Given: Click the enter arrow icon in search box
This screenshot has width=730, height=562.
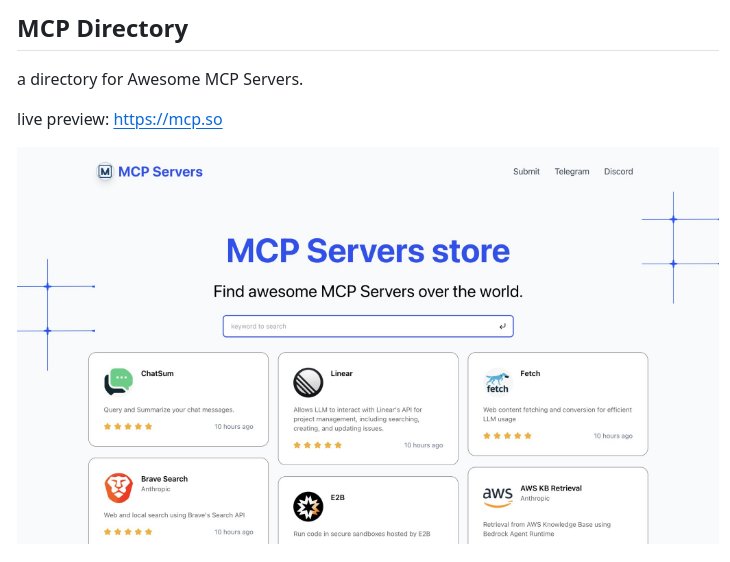Looking at the screenshot, I should coord(502,326).
